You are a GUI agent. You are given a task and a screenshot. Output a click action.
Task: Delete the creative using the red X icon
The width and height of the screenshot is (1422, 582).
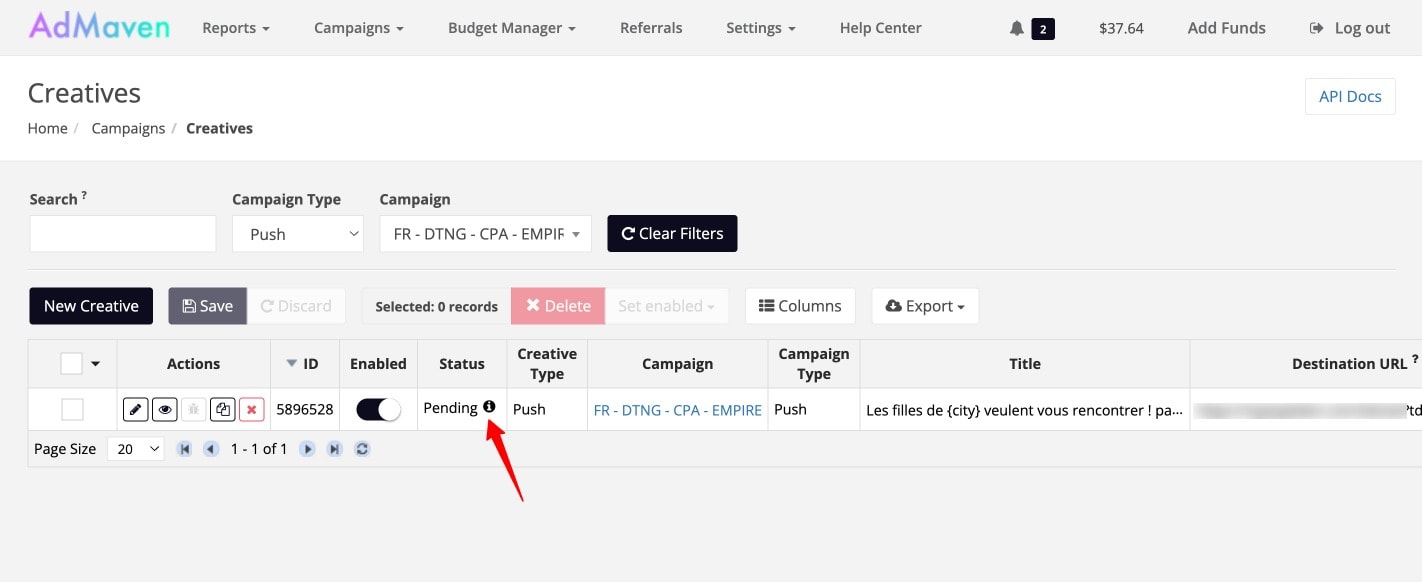[252, 409]
